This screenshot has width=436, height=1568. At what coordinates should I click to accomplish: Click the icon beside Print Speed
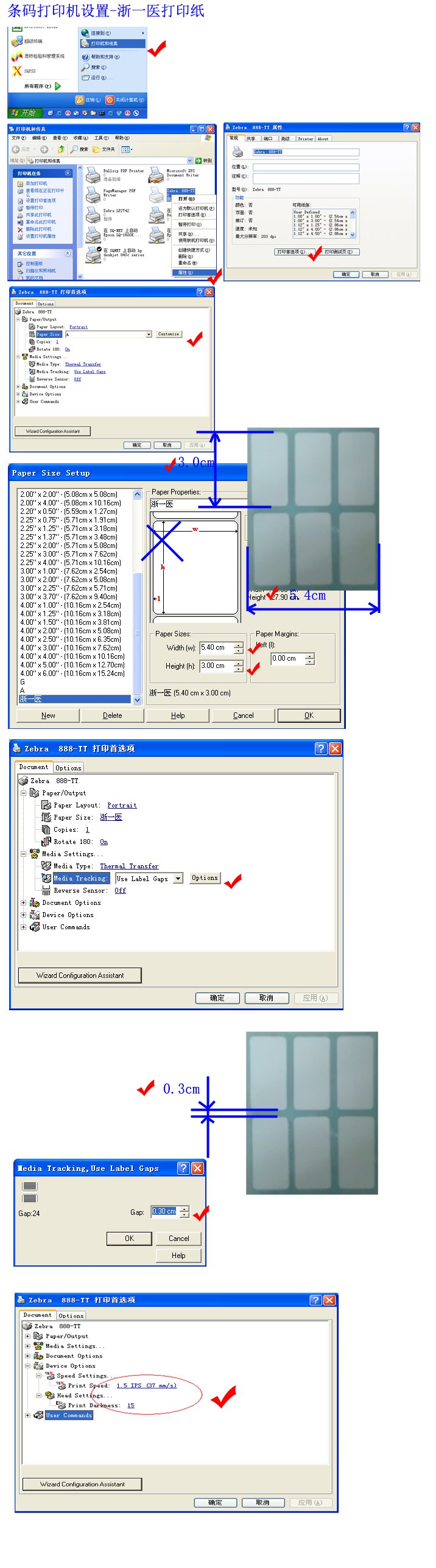click(60, 1385)
